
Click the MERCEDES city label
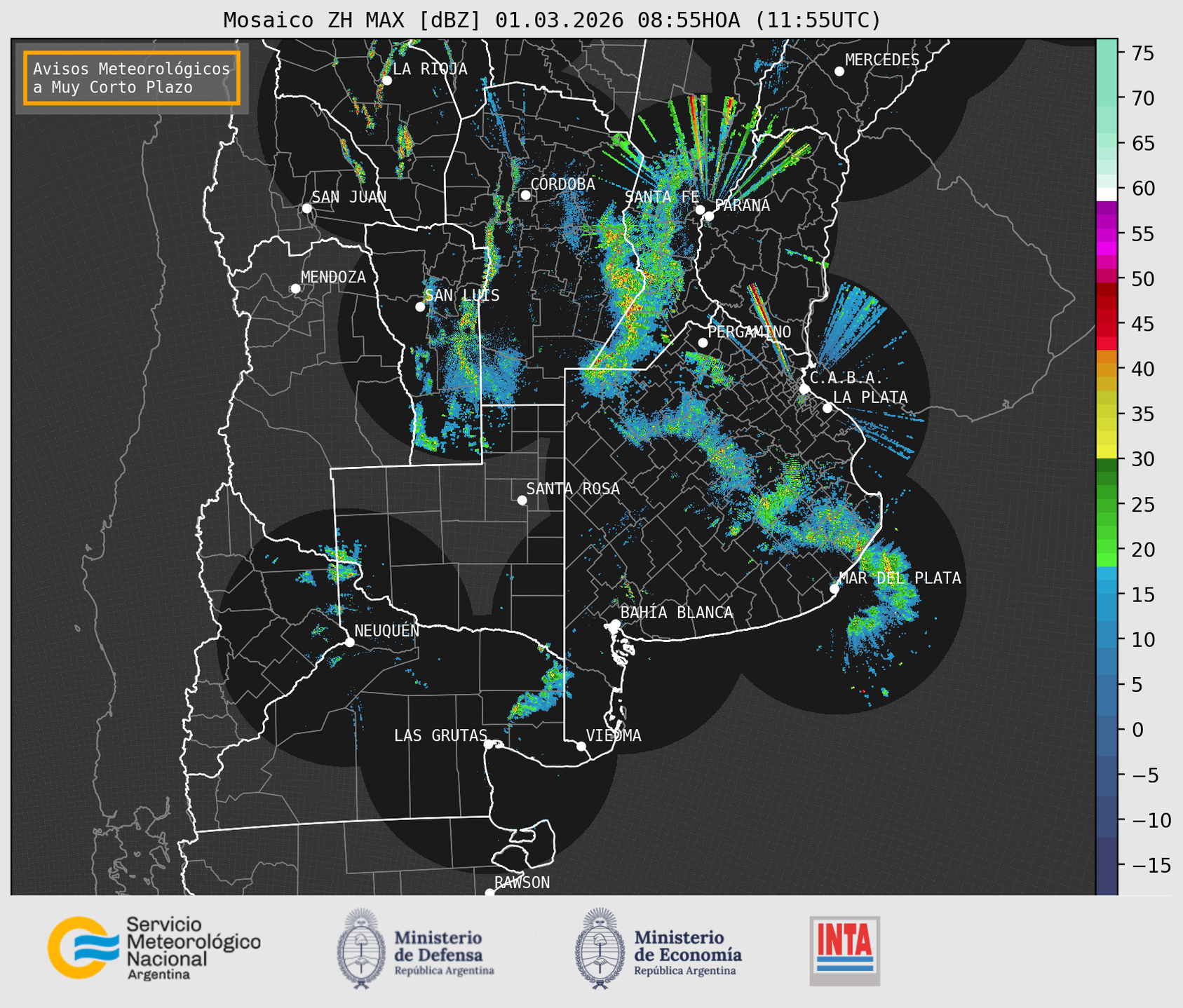pos(882,60)
